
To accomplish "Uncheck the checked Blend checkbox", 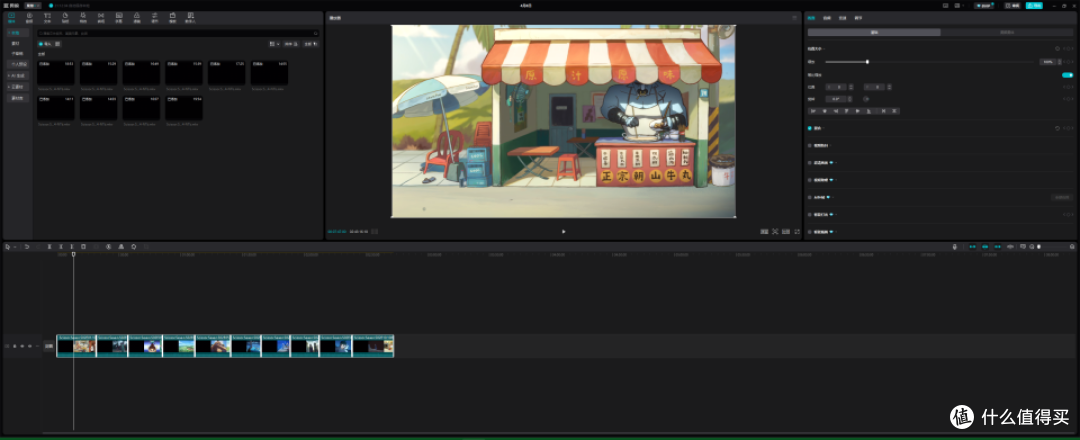I will [810, 128].
